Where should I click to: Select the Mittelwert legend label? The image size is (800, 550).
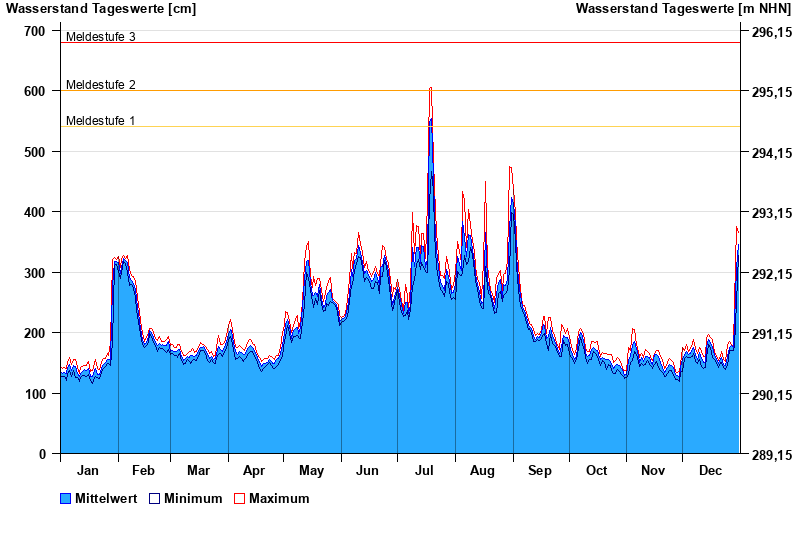106,498
